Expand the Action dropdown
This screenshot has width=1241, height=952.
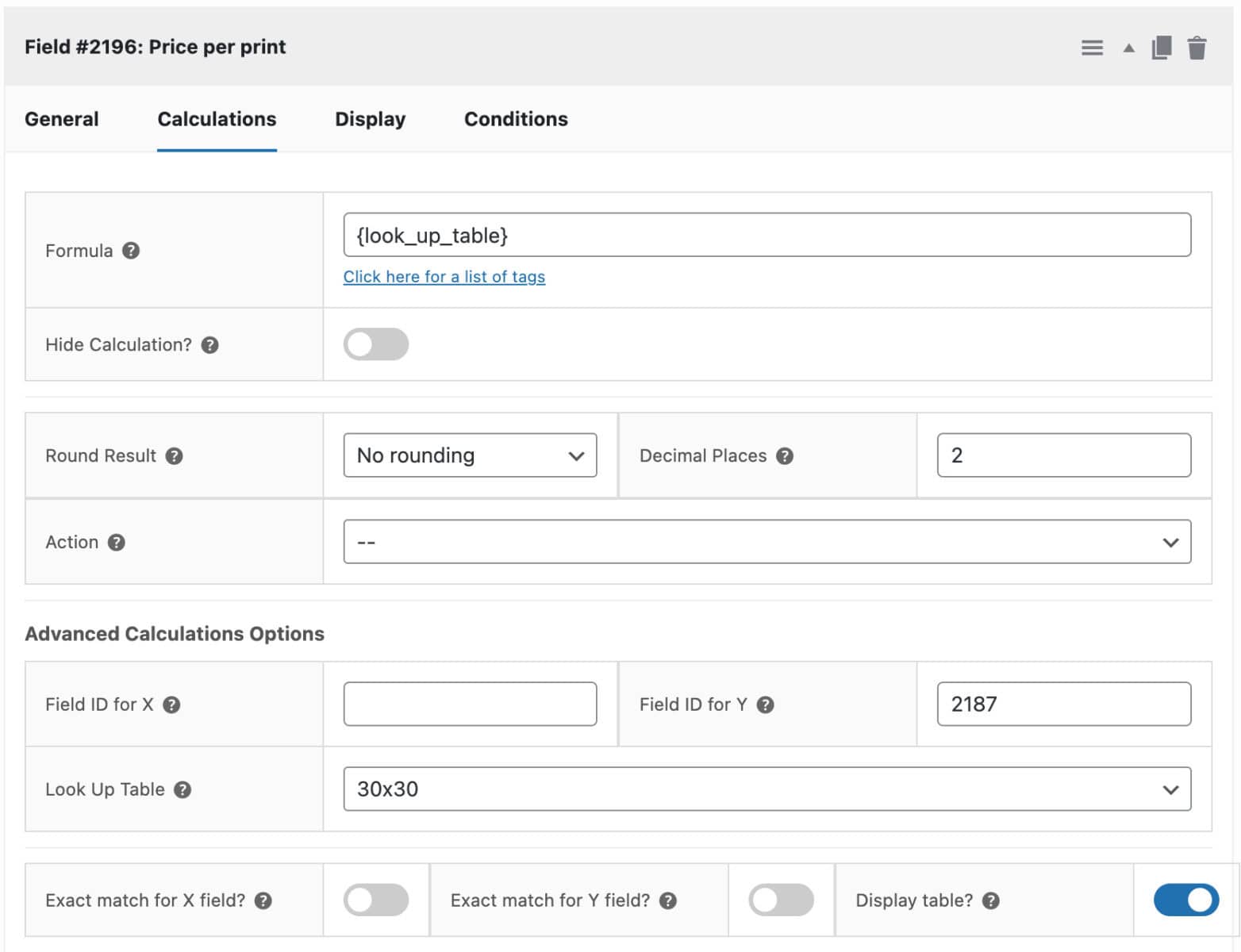point(766,542)
